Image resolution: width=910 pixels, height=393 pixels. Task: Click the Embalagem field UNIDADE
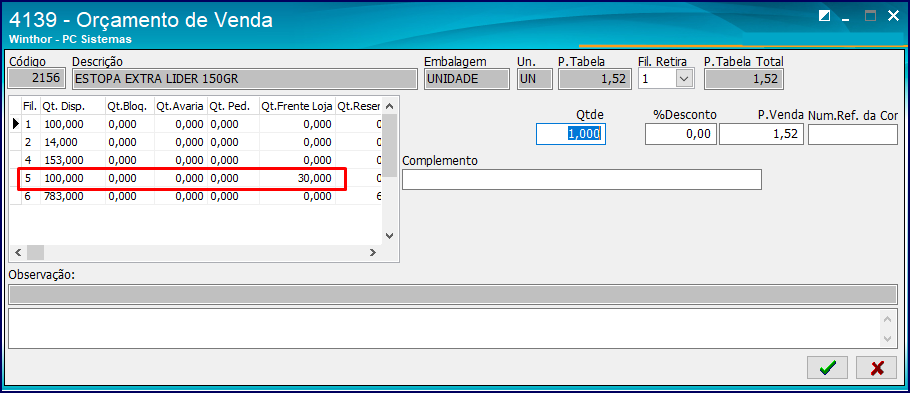coord(467,79)
